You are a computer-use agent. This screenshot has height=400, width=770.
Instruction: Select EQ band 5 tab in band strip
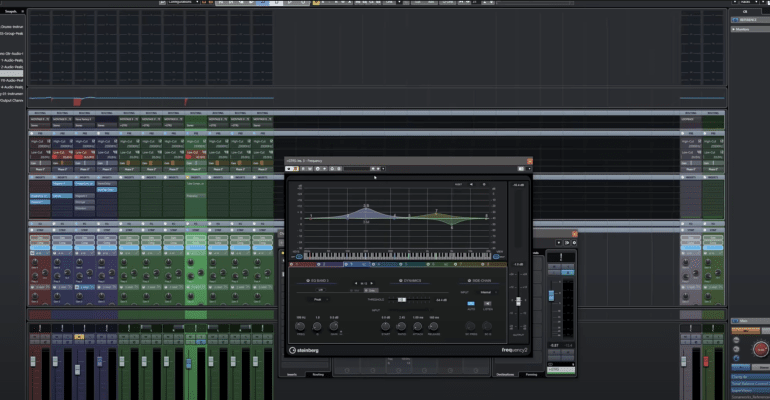pyautogui.click(x=412, y=265)
